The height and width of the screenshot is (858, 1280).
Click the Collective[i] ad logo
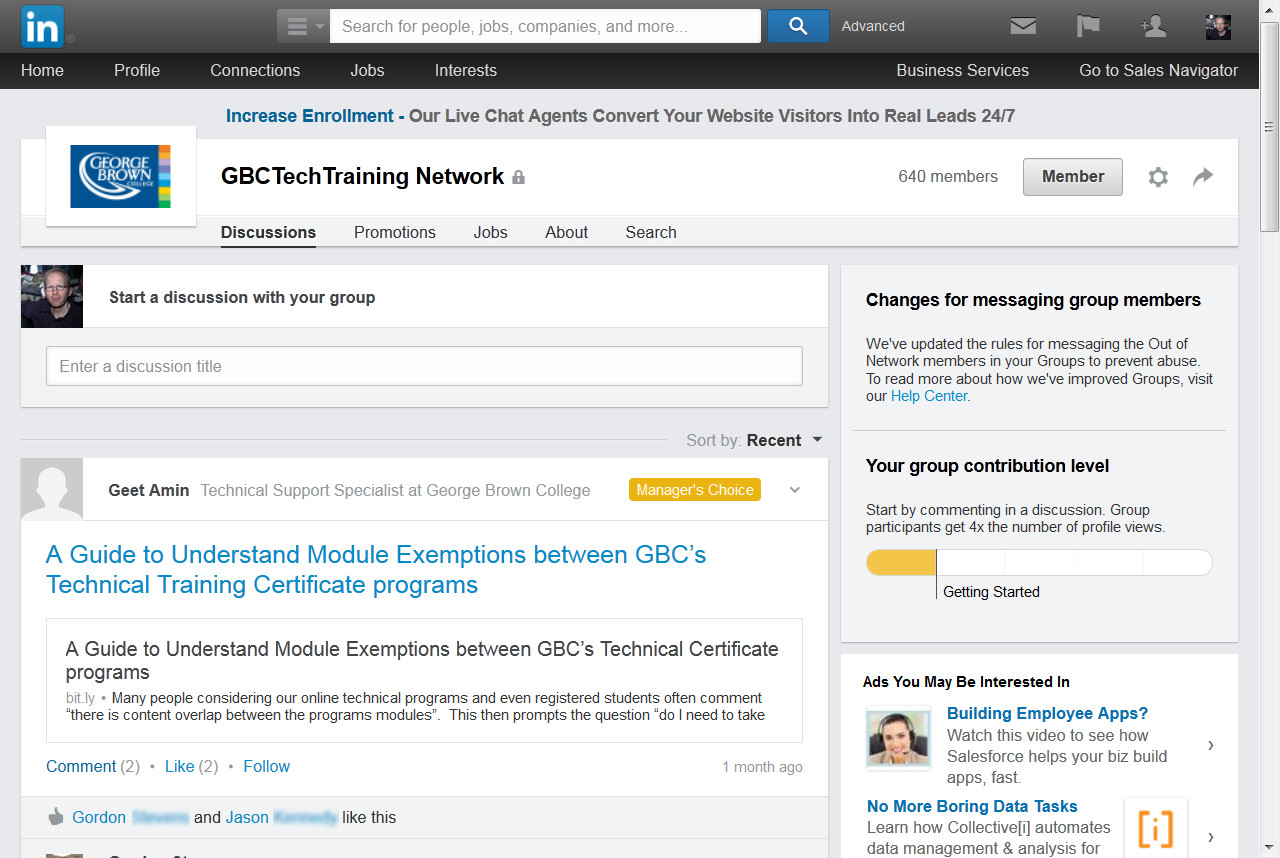1156,827
